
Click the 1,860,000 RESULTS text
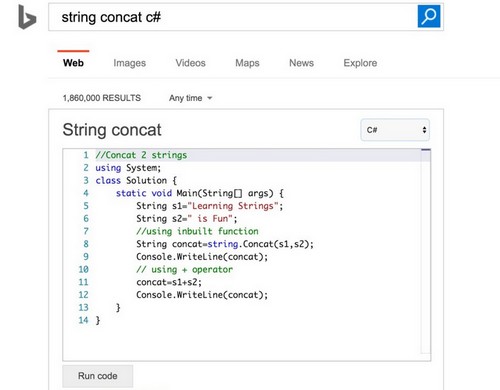point(102,98)
